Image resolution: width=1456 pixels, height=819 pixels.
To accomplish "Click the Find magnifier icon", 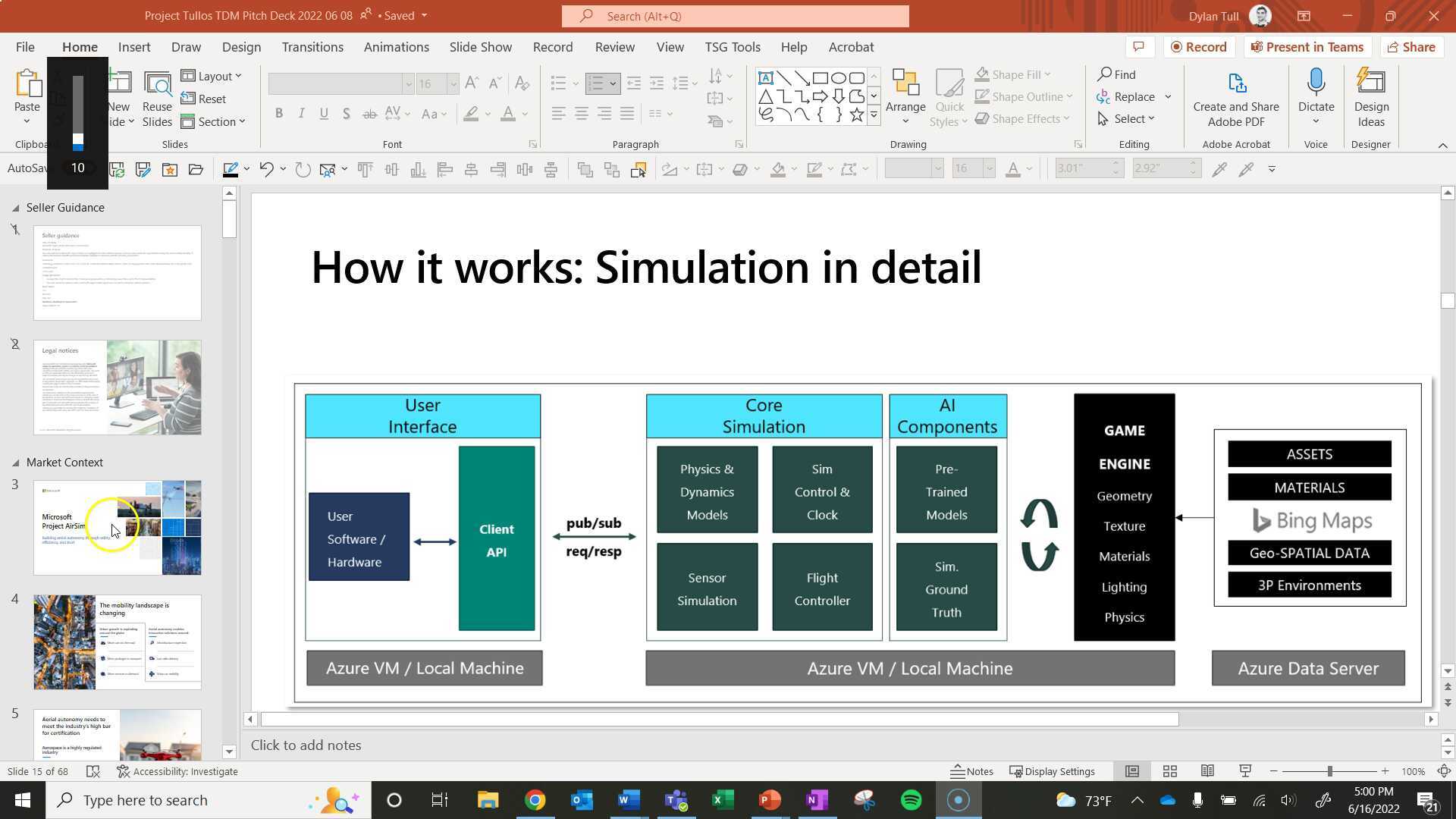I will (1106, 74).
